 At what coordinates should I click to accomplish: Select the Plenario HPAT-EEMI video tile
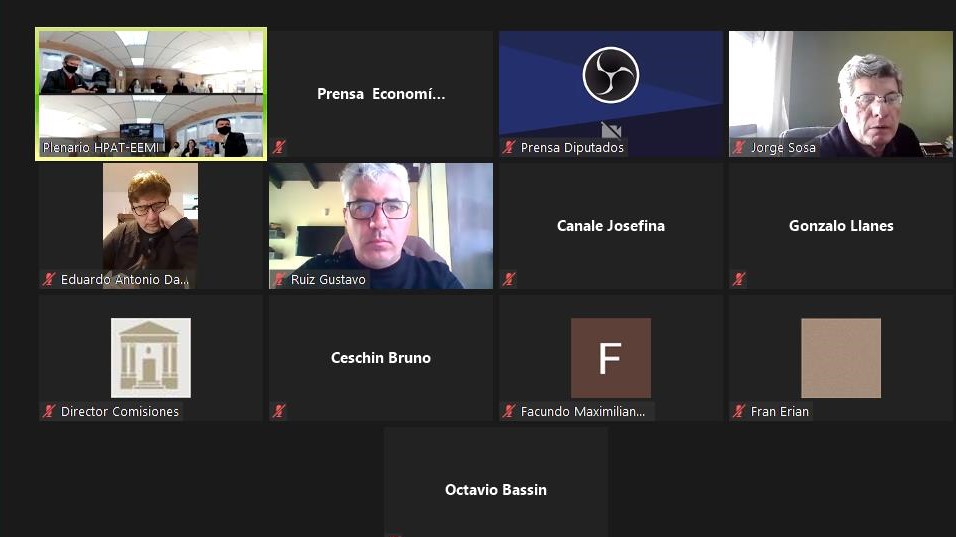coord(151,94)
